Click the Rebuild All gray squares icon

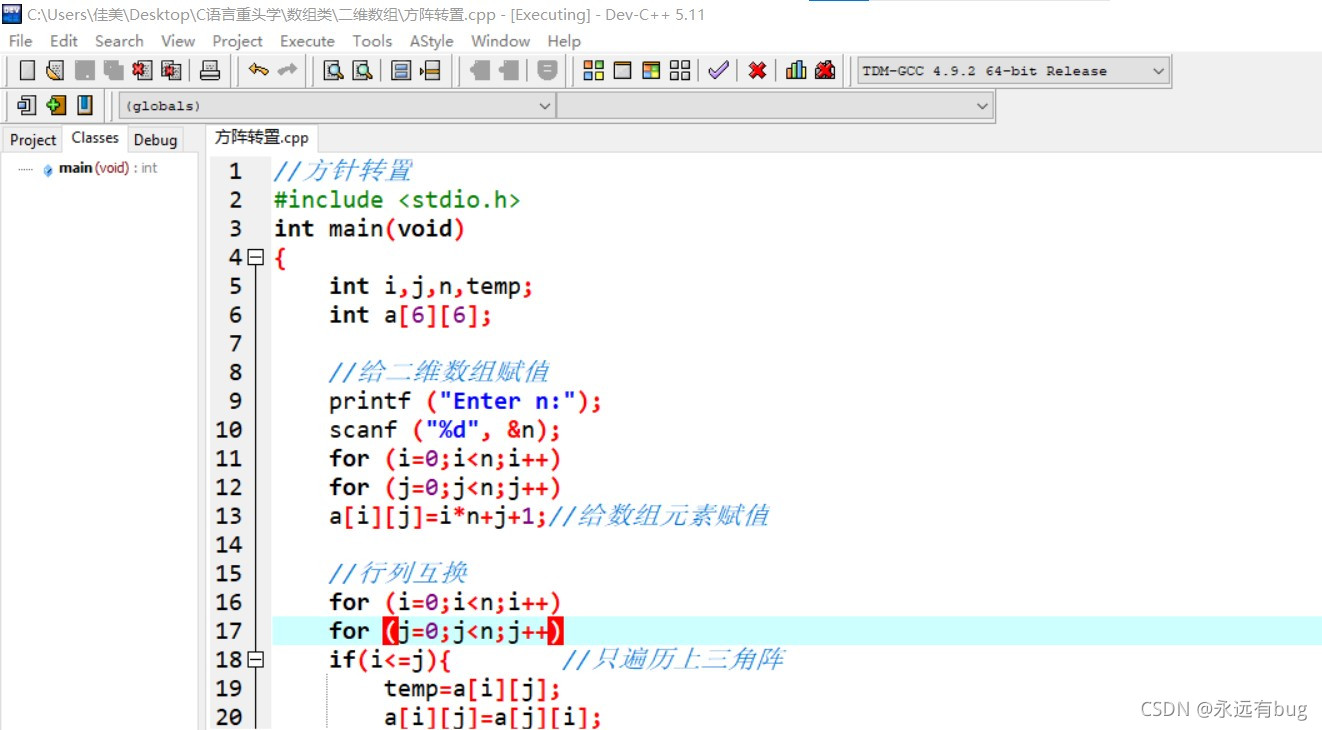[x=680, y=71]
